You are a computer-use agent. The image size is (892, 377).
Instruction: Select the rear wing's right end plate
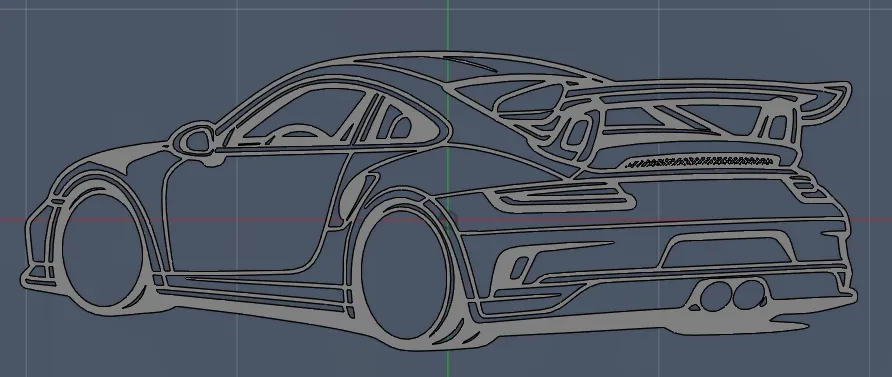click(x=834, y=101)
